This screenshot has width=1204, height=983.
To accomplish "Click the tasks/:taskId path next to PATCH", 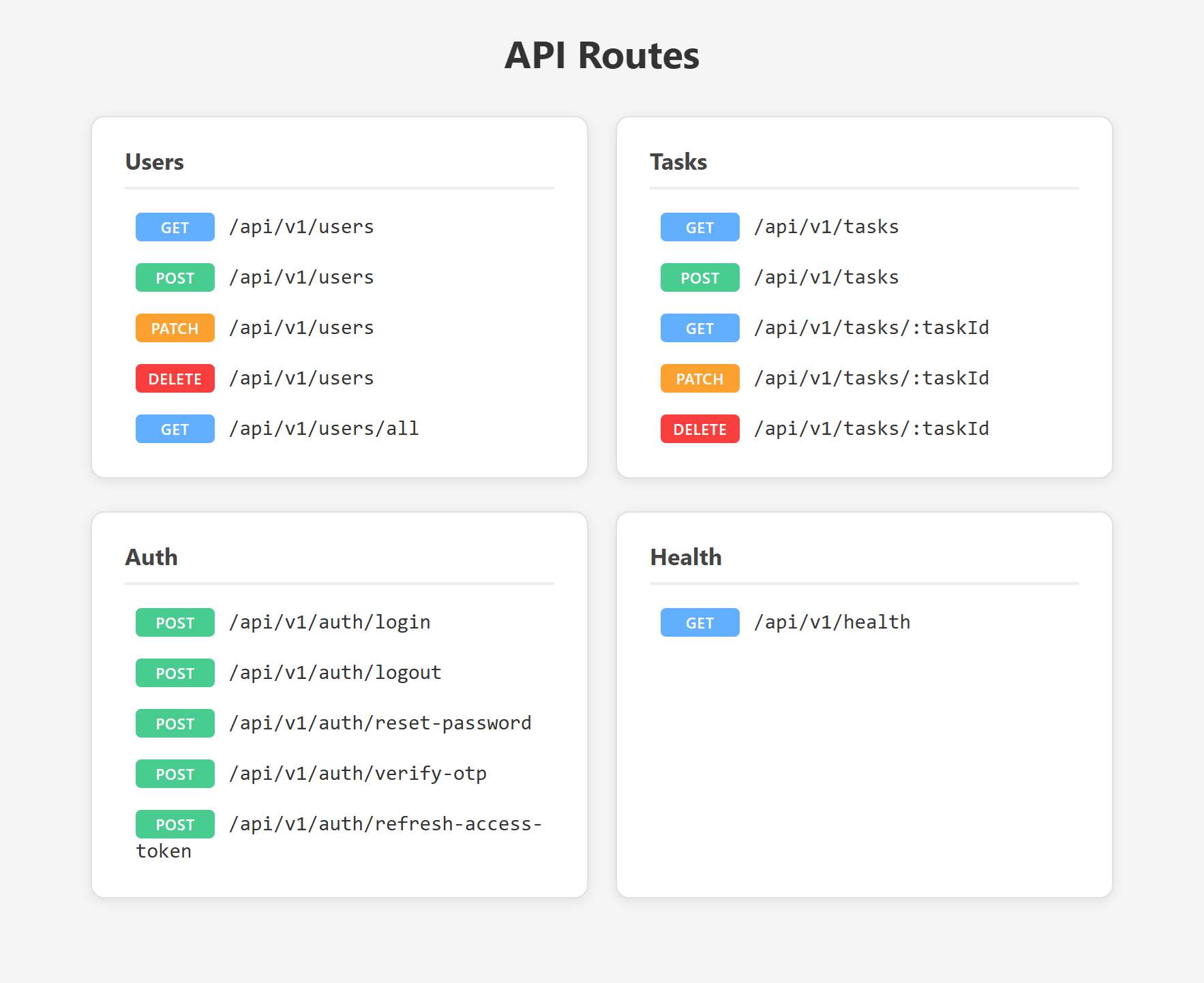I will pos(871,378).
